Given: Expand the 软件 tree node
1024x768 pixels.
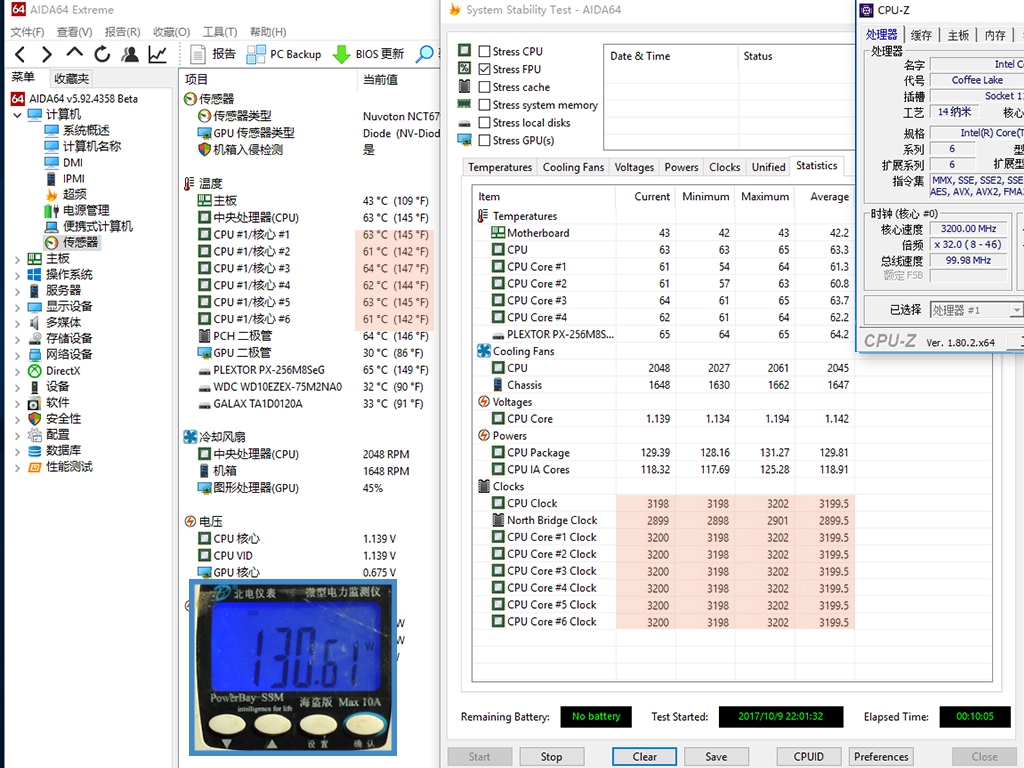Looking at the screenshot, I should (x=18, y=403).
